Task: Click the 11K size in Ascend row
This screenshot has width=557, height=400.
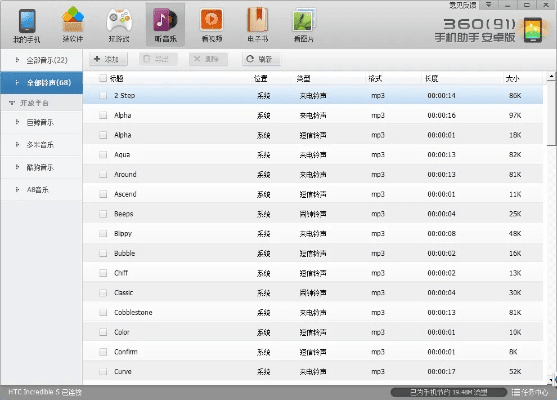Action: pos(515,194)
